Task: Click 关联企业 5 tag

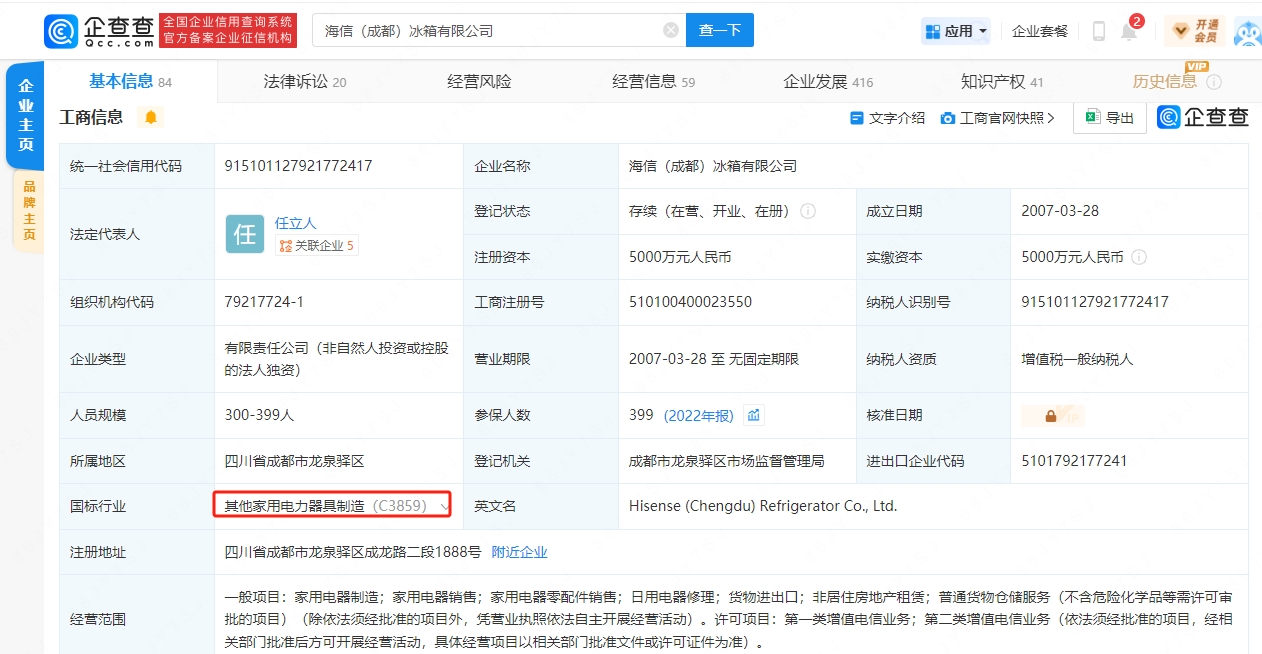Action: [316, 245]
